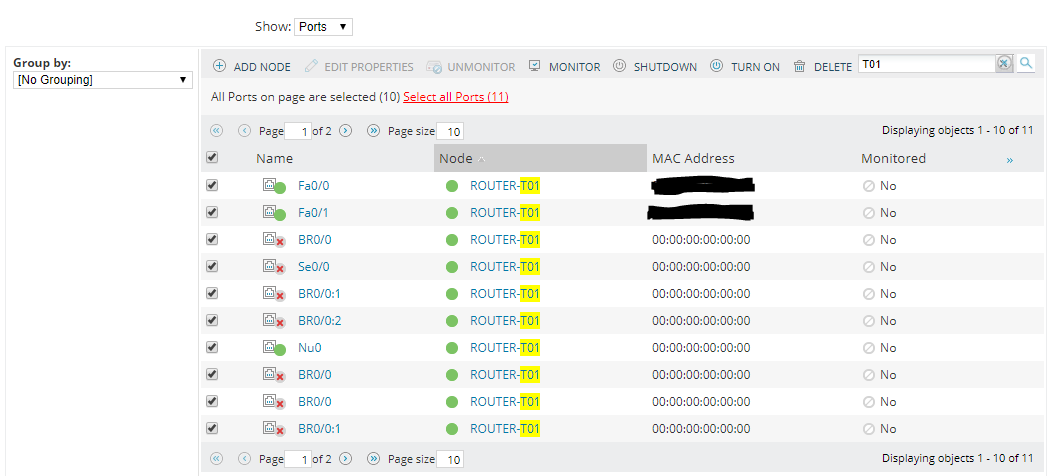Jump to last page in top pager
The image size is (1049, 476).
click(373, 131)
